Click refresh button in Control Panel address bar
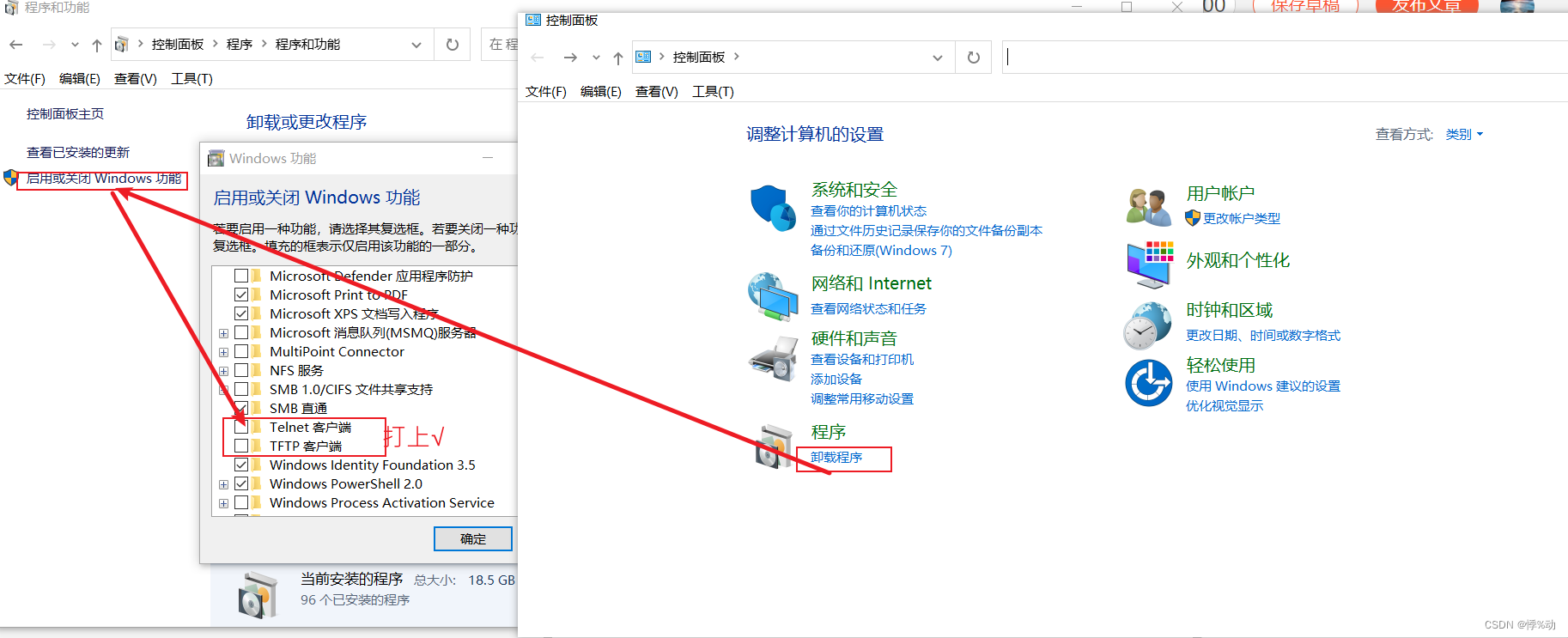The height and width of the screenshot is (638, 1568). pos(974,58)
